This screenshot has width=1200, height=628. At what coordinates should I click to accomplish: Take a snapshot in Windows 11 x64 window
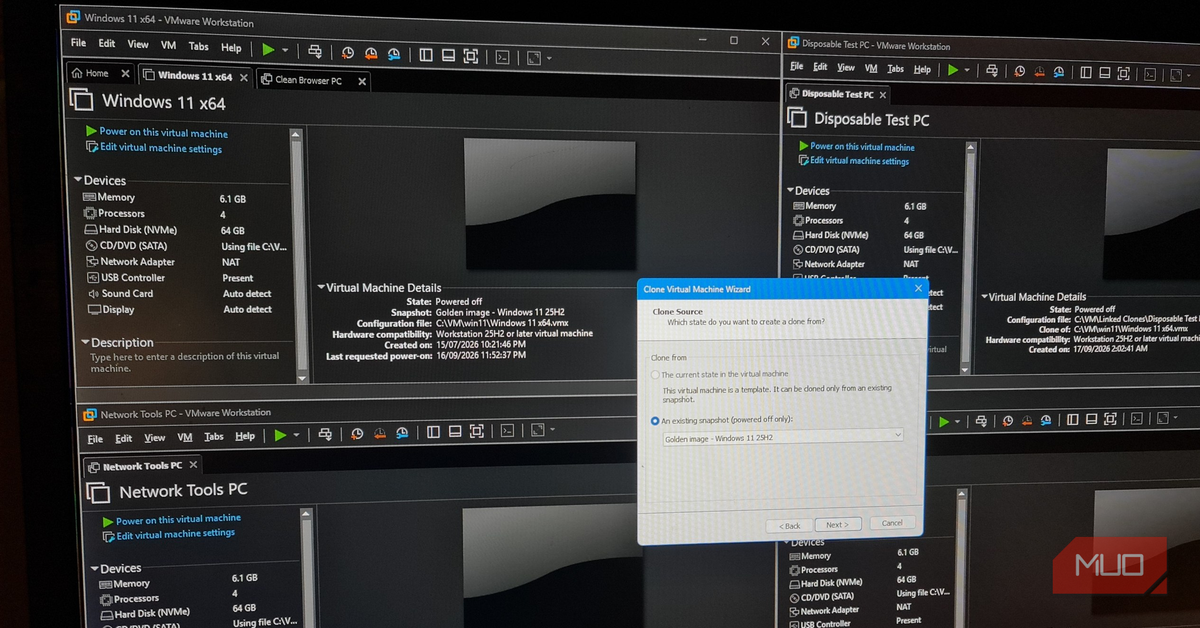(x=348, y=53)
